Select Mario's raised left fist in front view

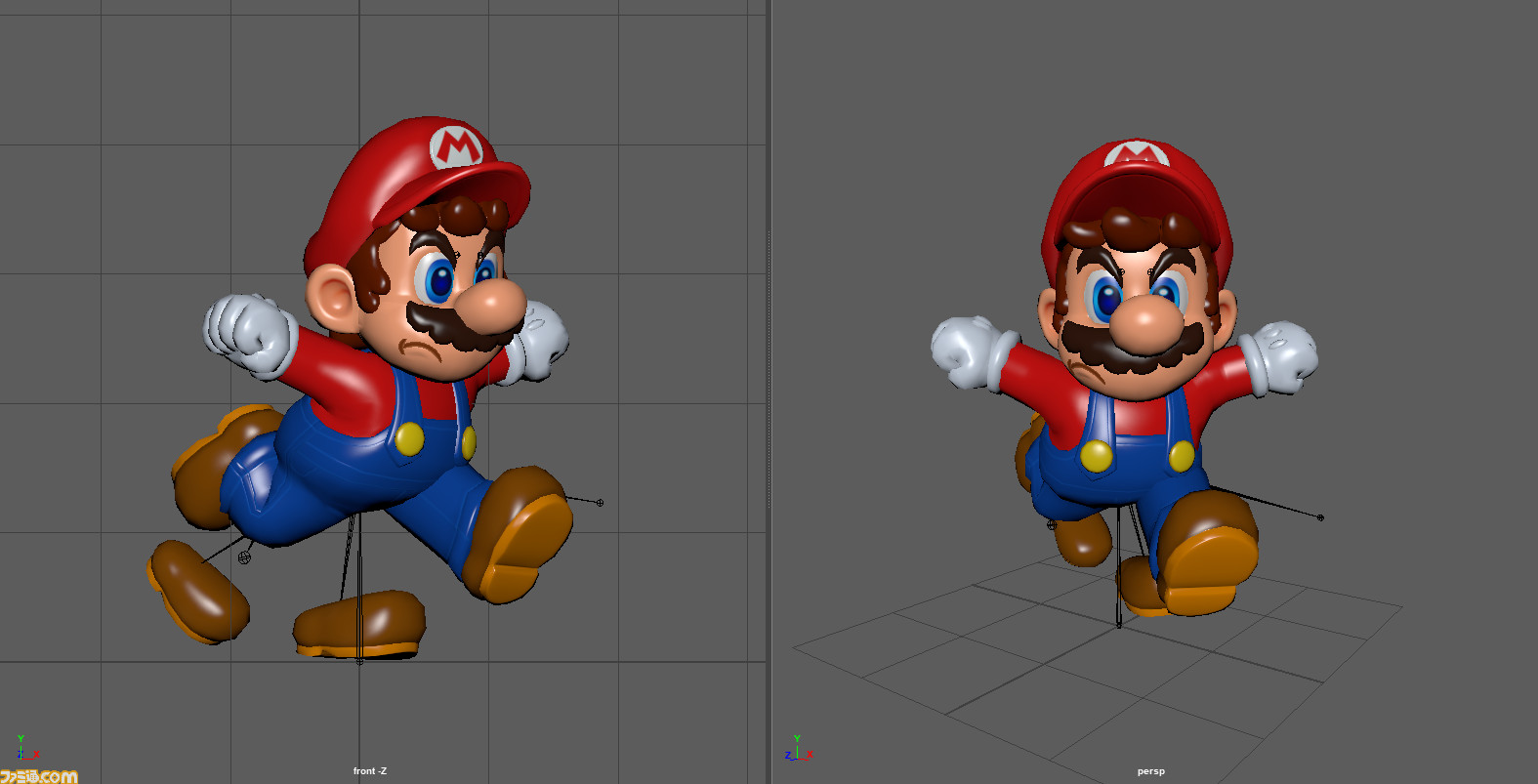(x=251, y=334)
